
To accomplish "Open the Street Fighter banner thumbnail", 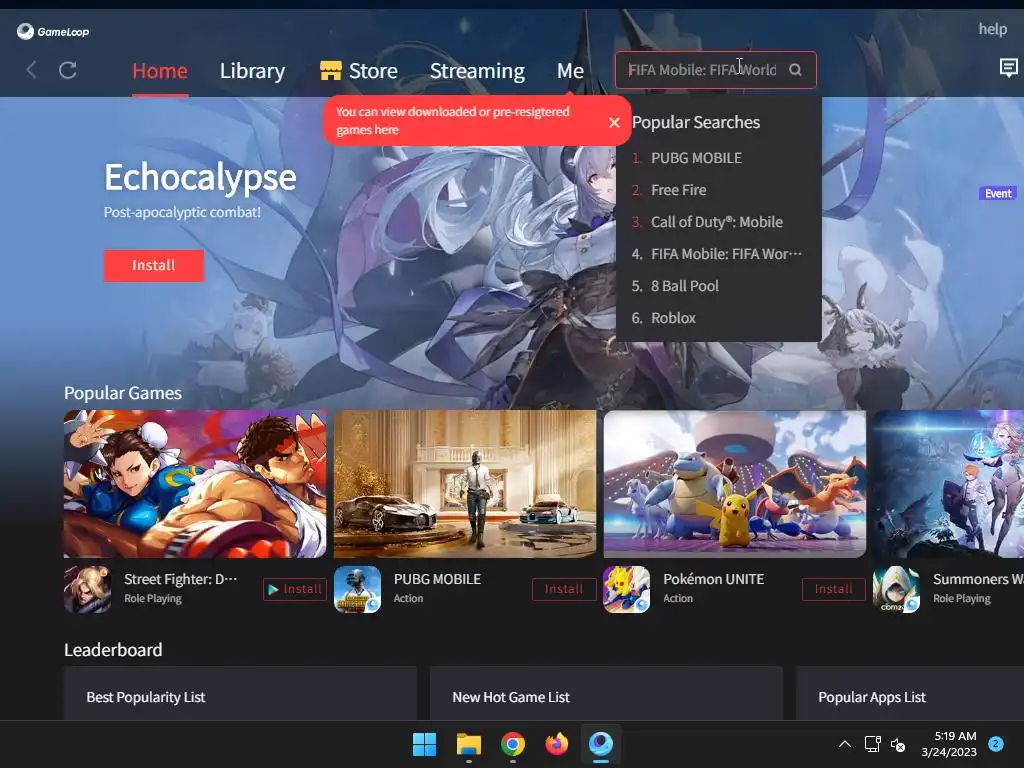I will 195,484.
